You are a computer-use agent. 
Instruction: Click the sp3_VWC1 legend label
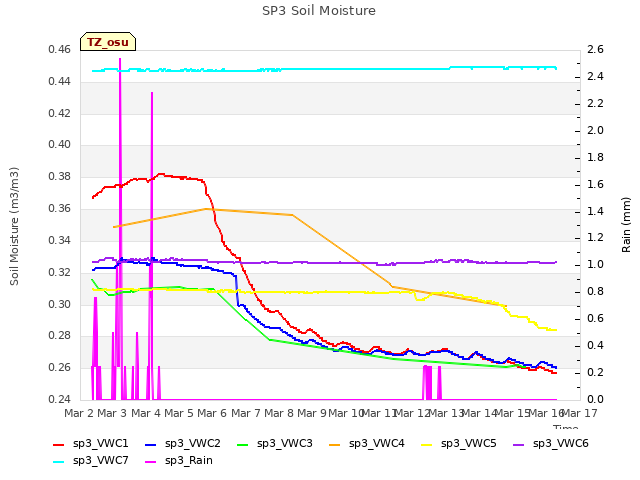100,444
